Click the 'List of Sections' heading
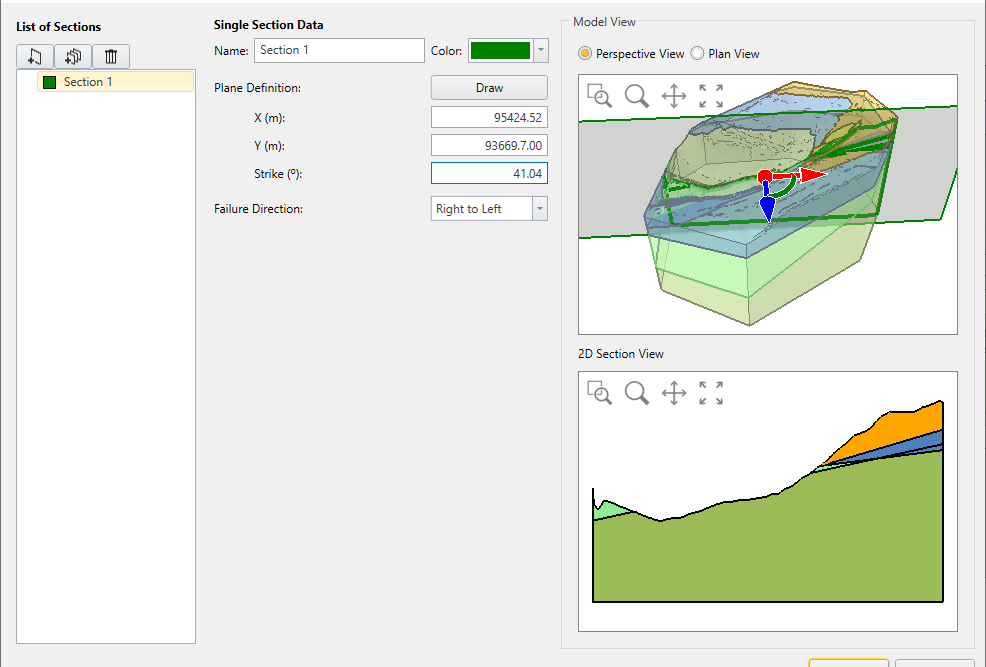Image resolution: width=986 pixels, height=667 pixels. [x=58, y=27]
